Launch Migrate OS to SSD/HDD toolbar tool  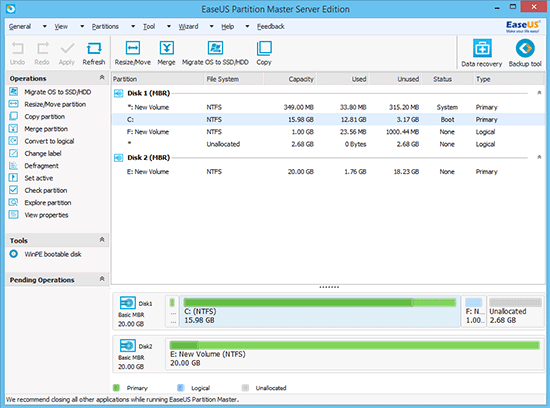(x=215, y=53)
